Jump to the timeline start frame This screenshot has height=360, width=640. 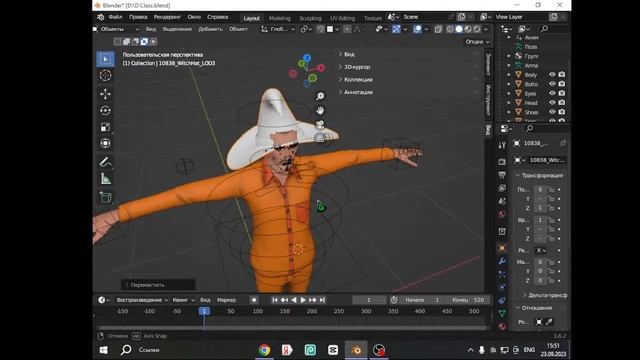click(275, 300)
